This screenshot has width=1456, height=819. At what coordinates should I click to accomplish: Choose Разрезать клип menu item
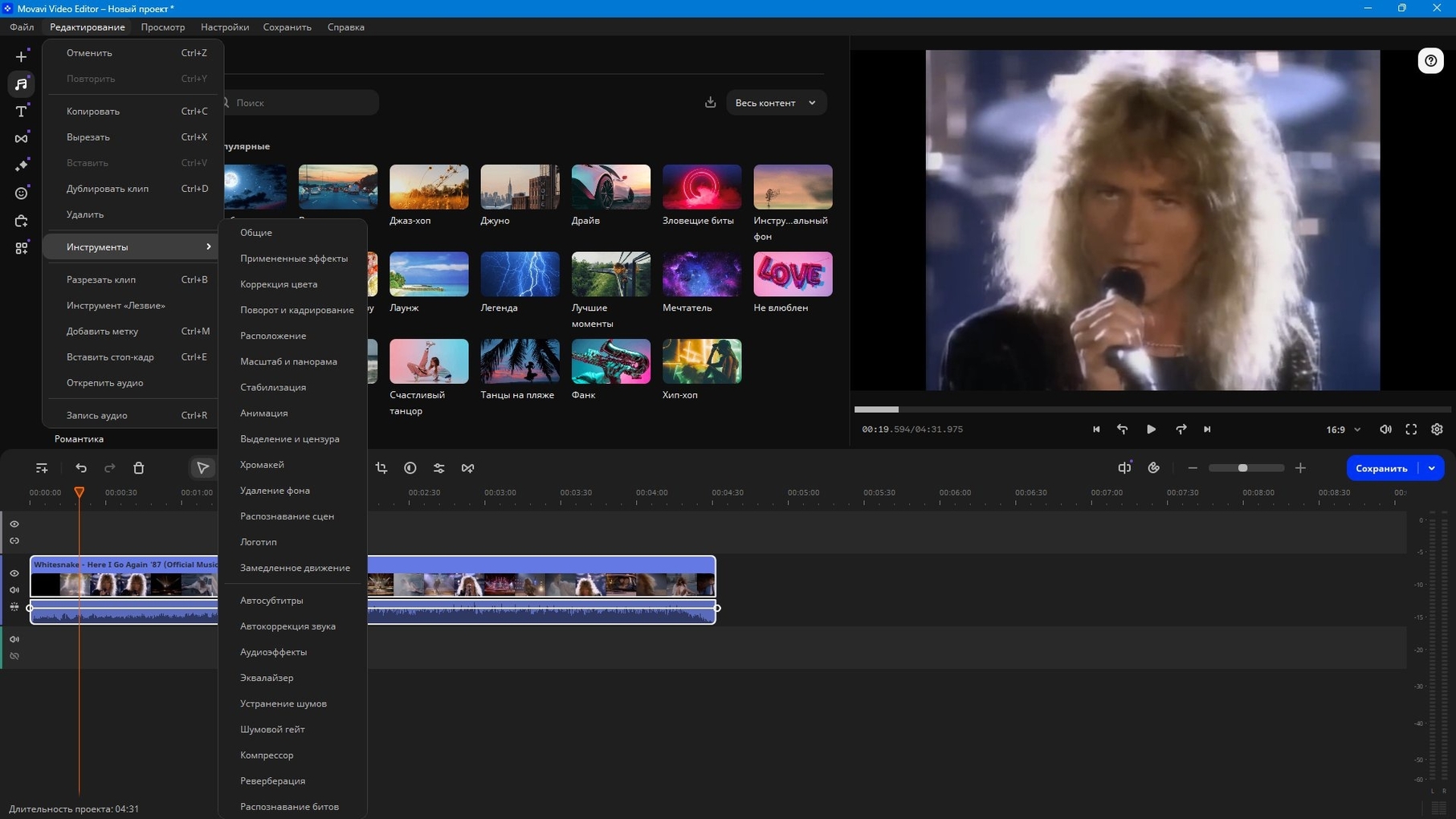click(132, 280)
